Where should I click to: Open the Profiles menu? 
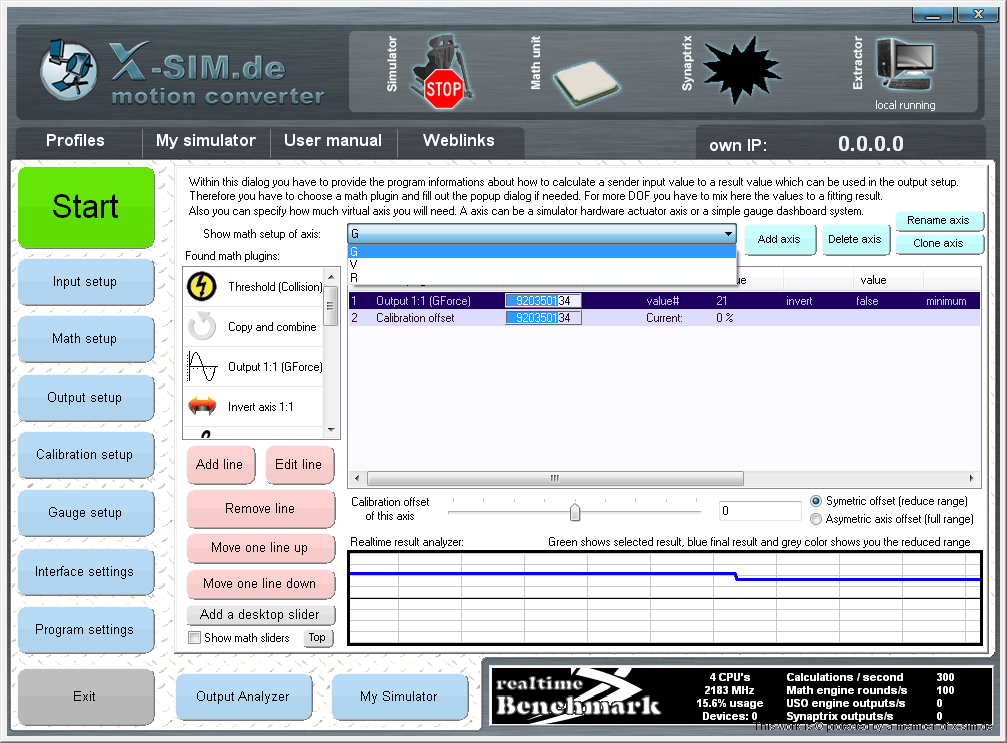[75, 141]
